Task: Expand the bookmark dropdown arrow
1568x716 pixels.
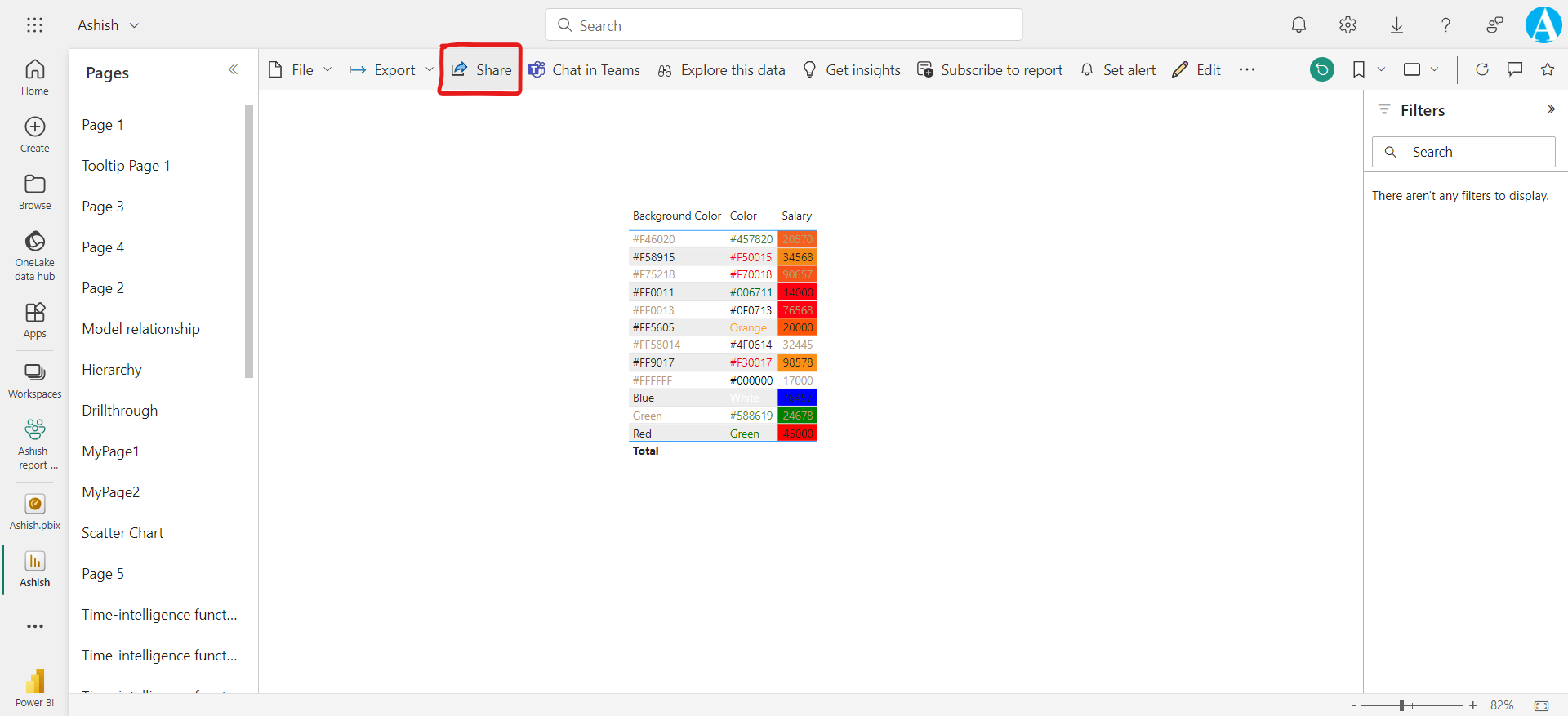Action: click(1381, 69)
